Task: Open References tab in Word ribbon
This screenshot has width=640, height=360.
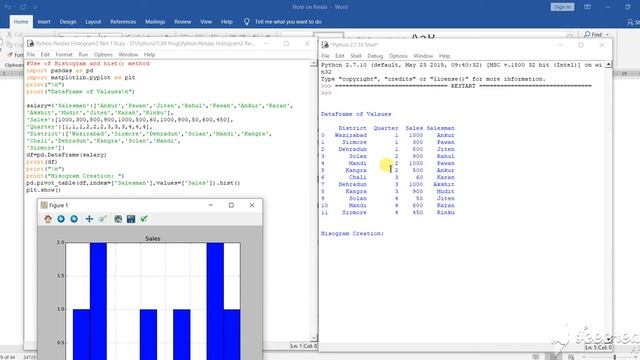Action: tap(123, 22)
